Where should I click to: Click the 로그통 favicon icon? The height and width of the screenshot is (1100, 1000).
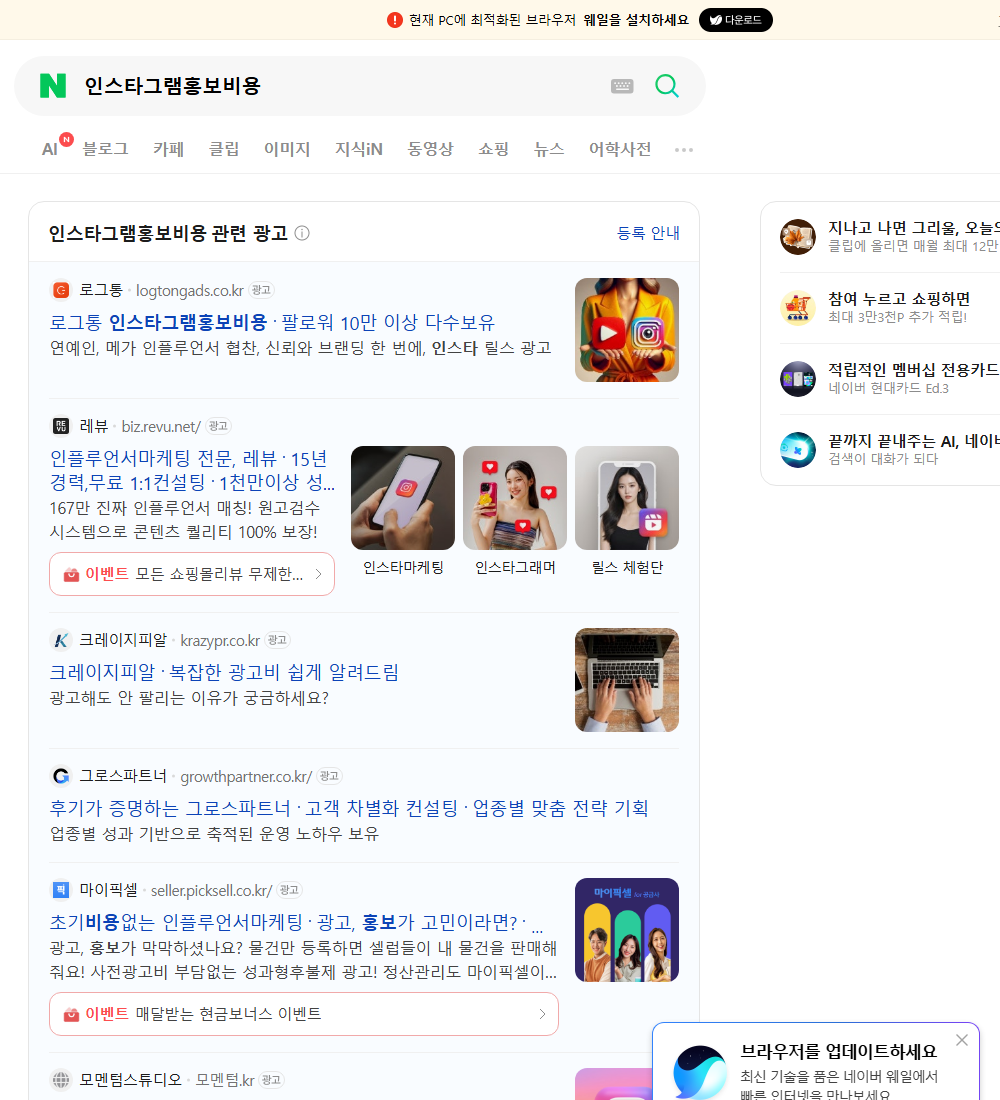(61, 290)
